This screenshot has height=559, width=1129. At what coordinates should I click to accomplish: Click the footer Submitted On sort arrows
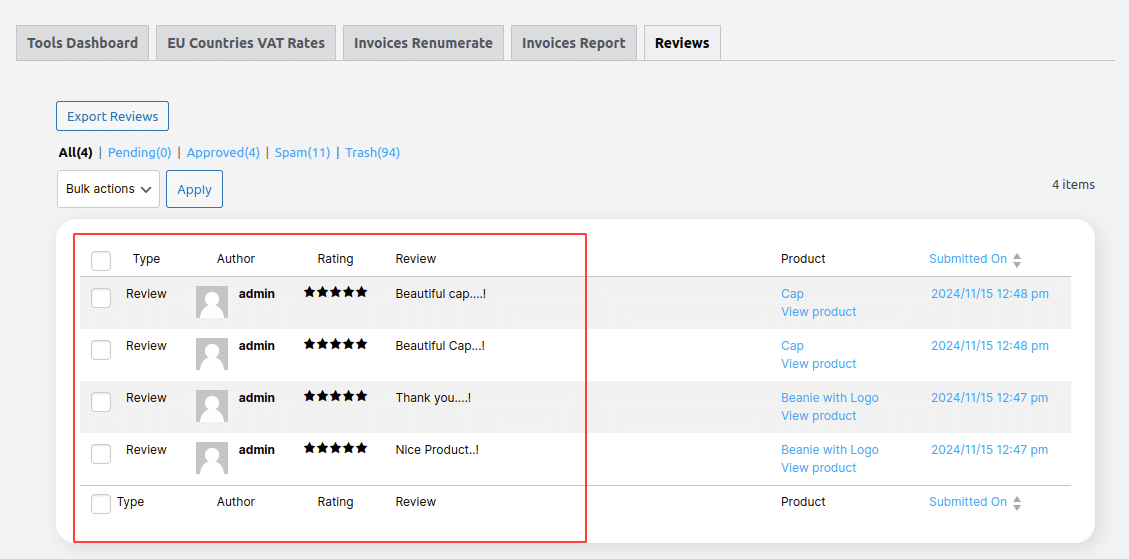click(x=1017, y=503)
